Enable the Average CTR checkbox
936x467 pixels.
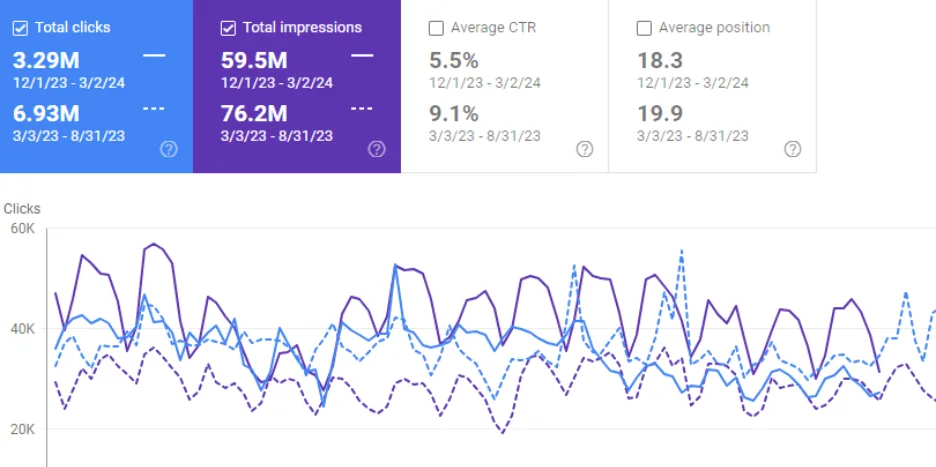[x=436, y=28]
